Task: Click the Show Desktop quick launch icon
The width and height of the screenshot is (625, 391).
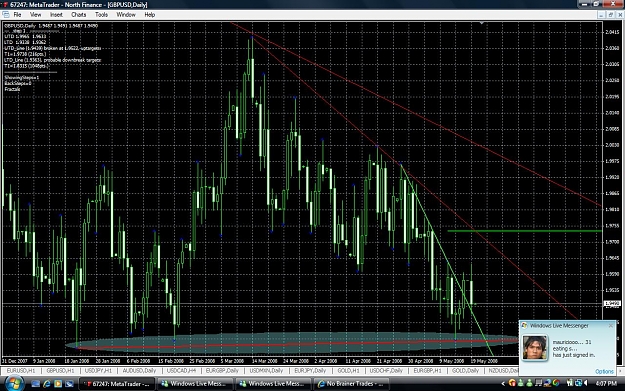Action: (35, 384)
